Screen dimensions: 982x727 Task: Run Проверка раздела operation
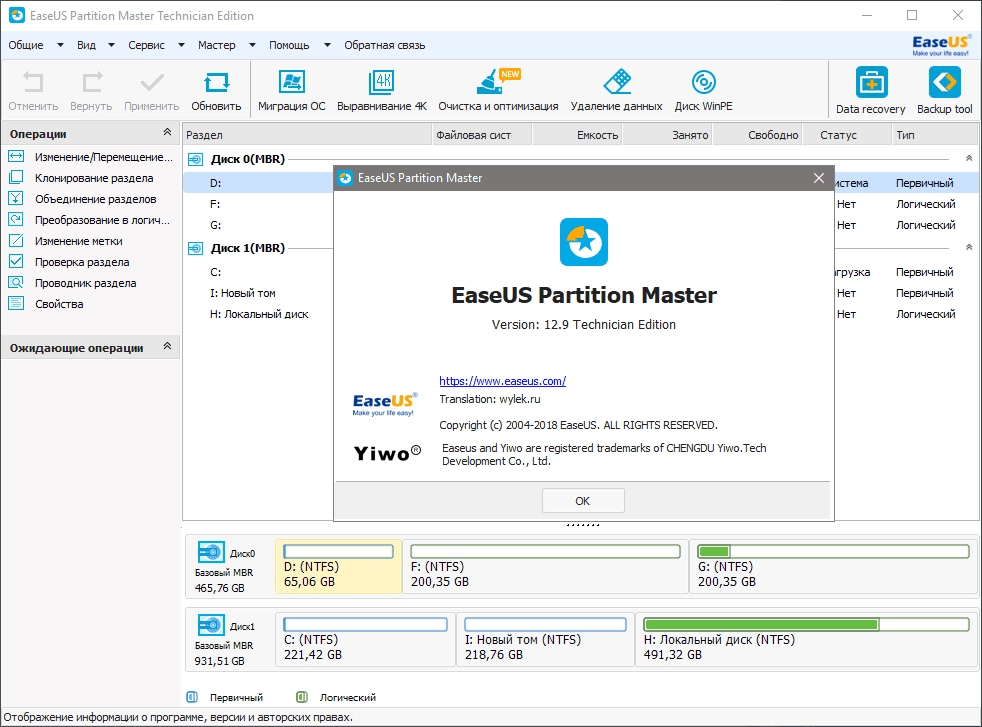[69, 262]
